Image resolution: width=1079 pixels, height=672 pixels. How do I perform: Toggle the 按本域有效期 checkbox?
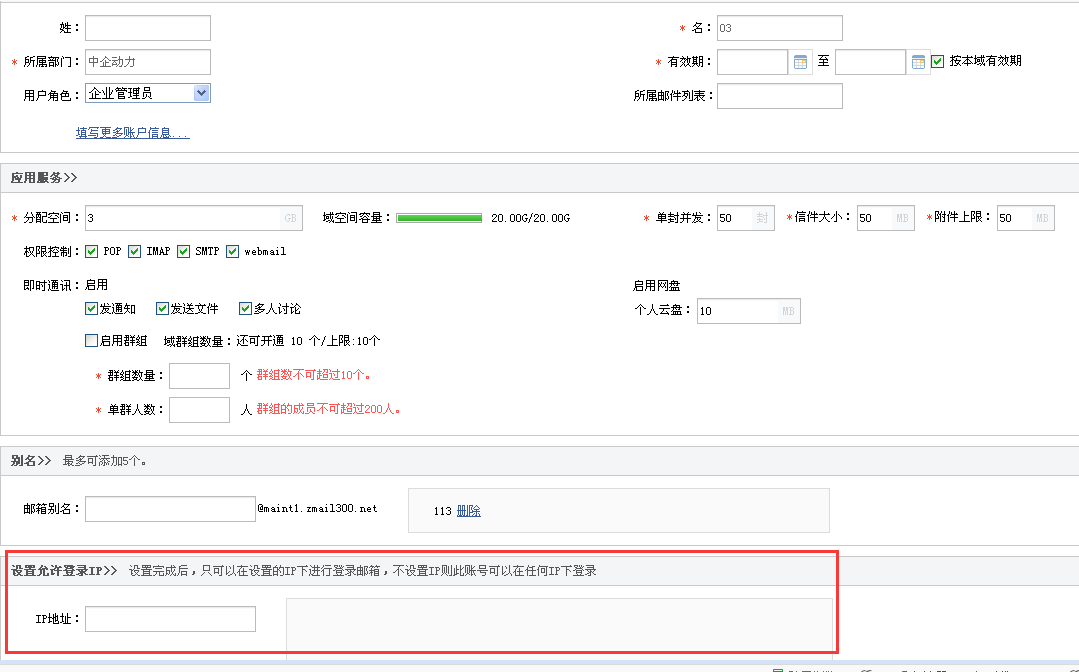937,61
